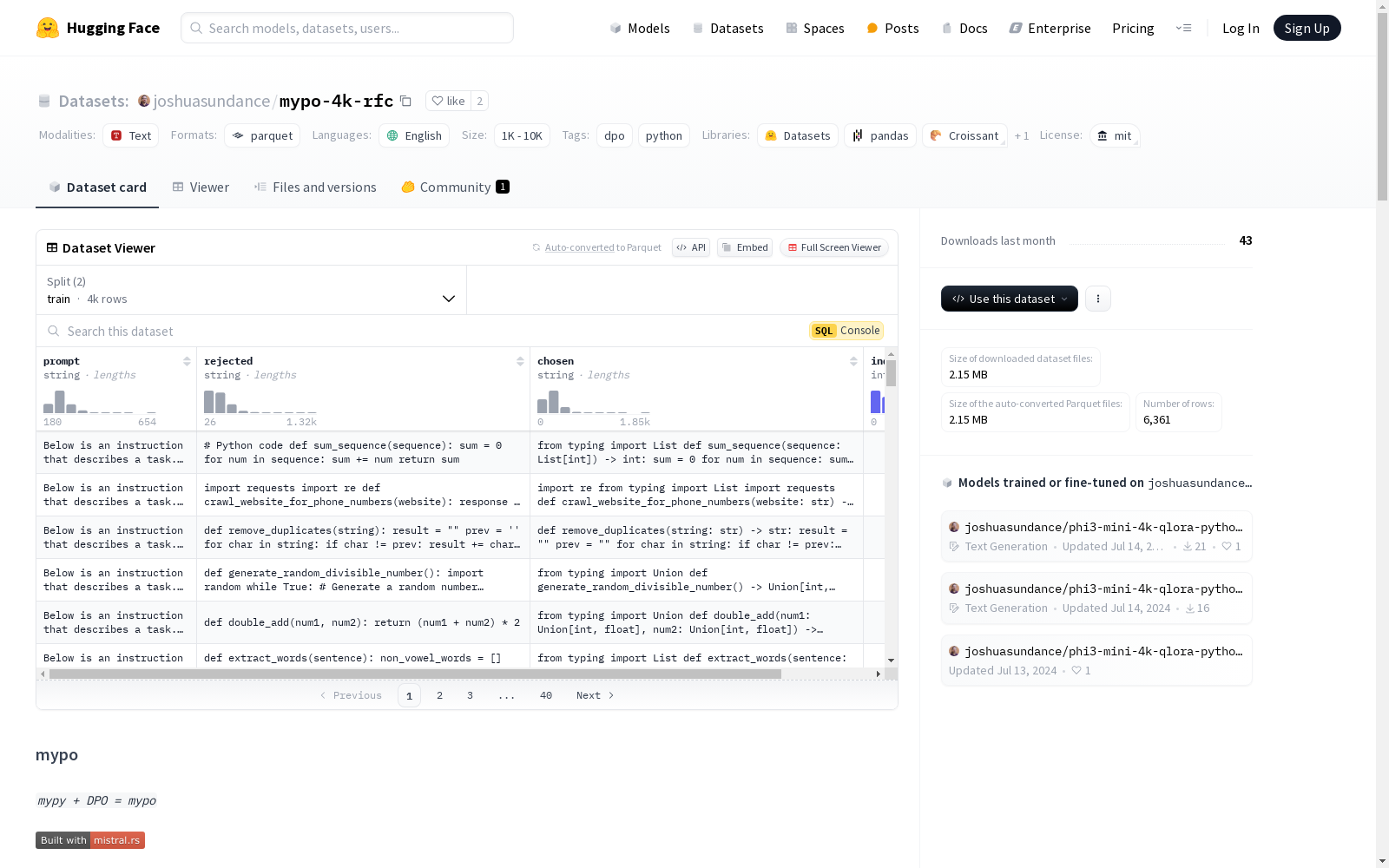The height and width of the screenshot is (868, 1389).
Task: Click the dpo tag
Action: coord(615,135)
